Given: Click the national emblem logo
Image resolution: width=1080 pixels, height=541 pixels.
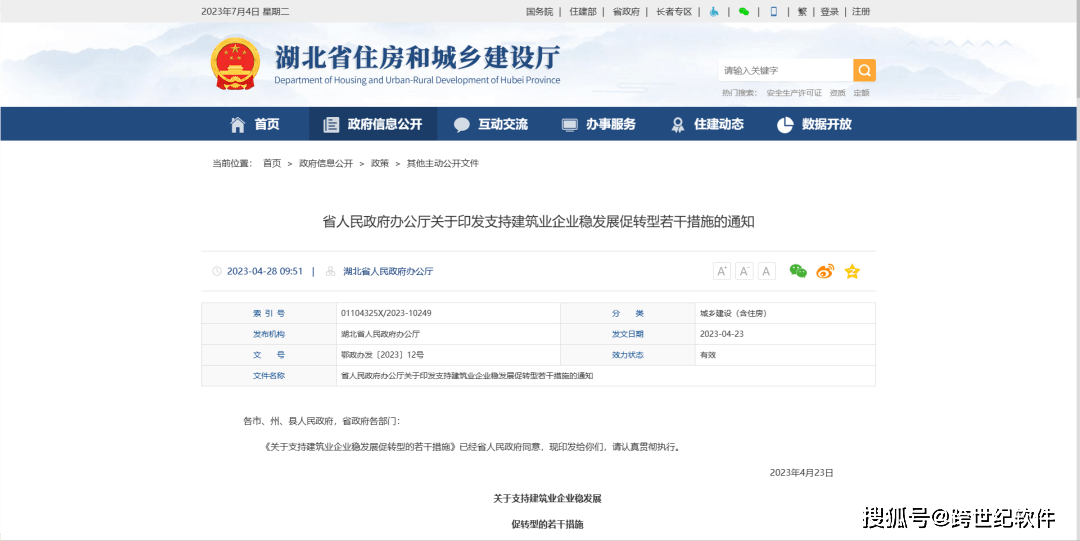Looking at the screenshot, I should (x=236, y=63).
